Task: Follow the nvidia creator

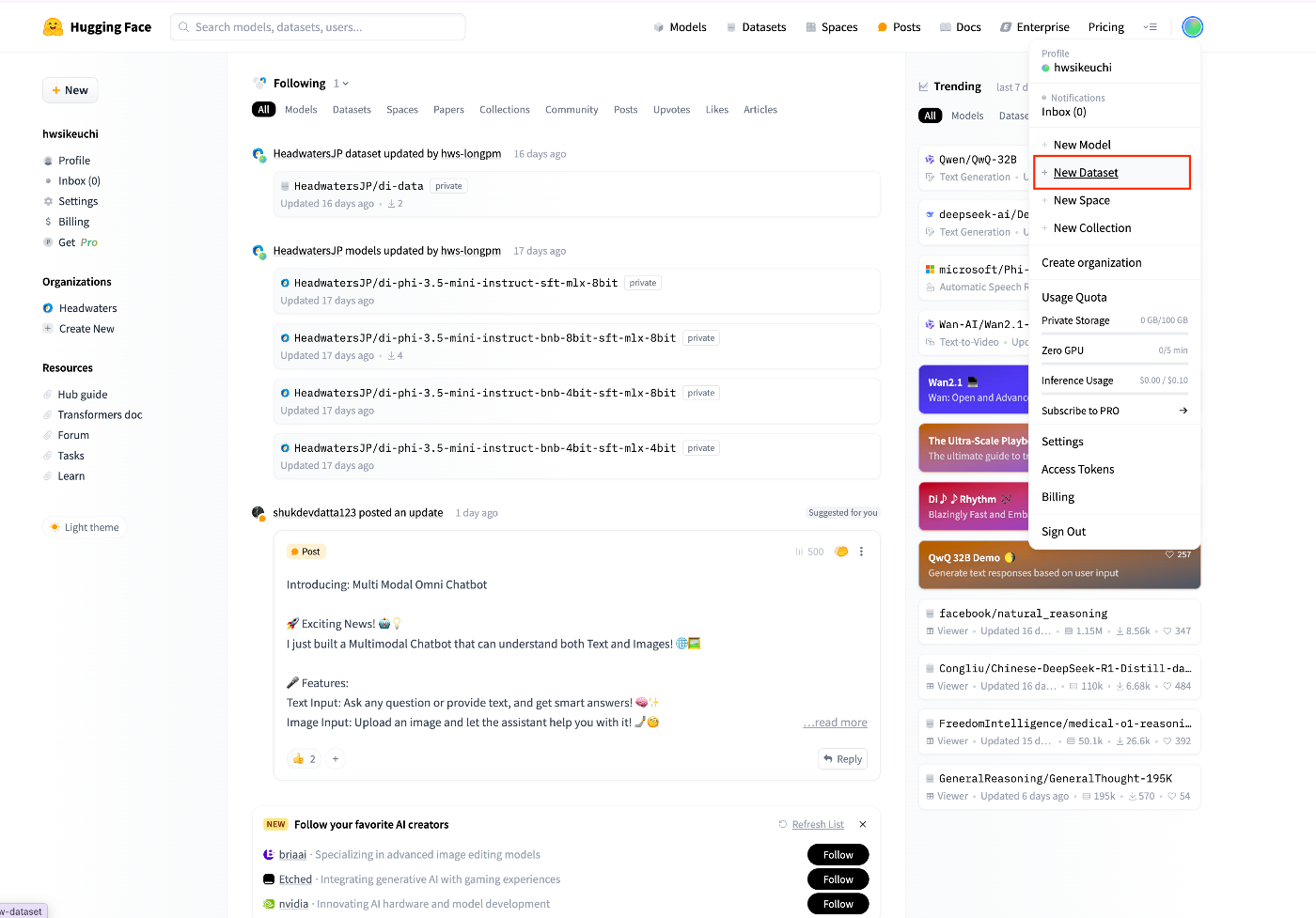Action: [x=838, y=904]
